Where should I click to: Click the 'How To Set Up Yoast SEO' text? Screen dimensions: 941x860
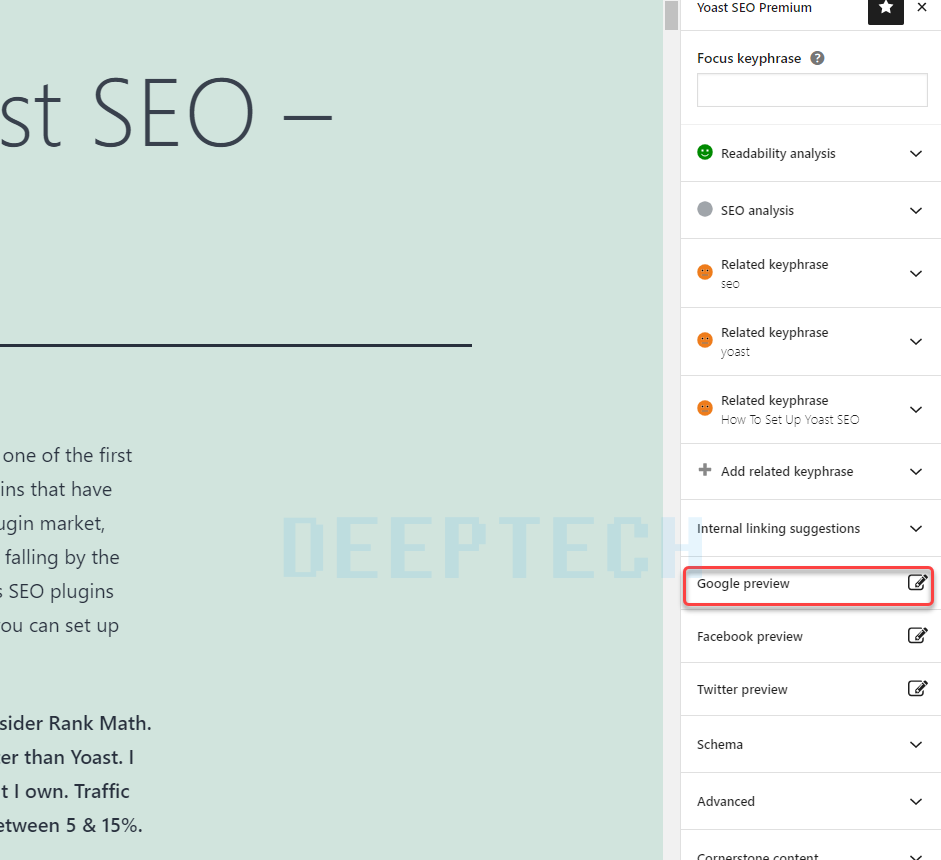click(x=790, y=419)
